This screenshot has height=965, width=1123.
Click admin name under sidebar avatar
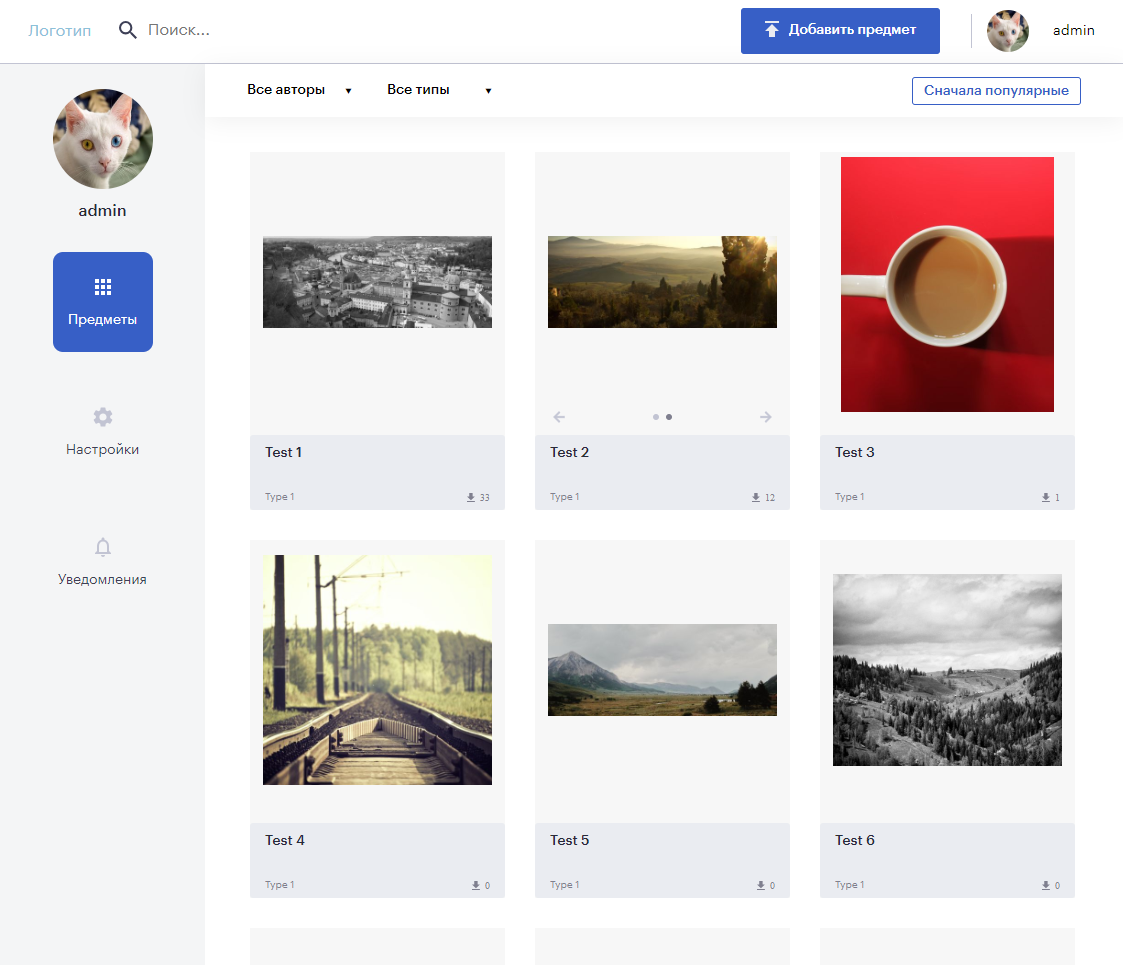tap(102, 211)
